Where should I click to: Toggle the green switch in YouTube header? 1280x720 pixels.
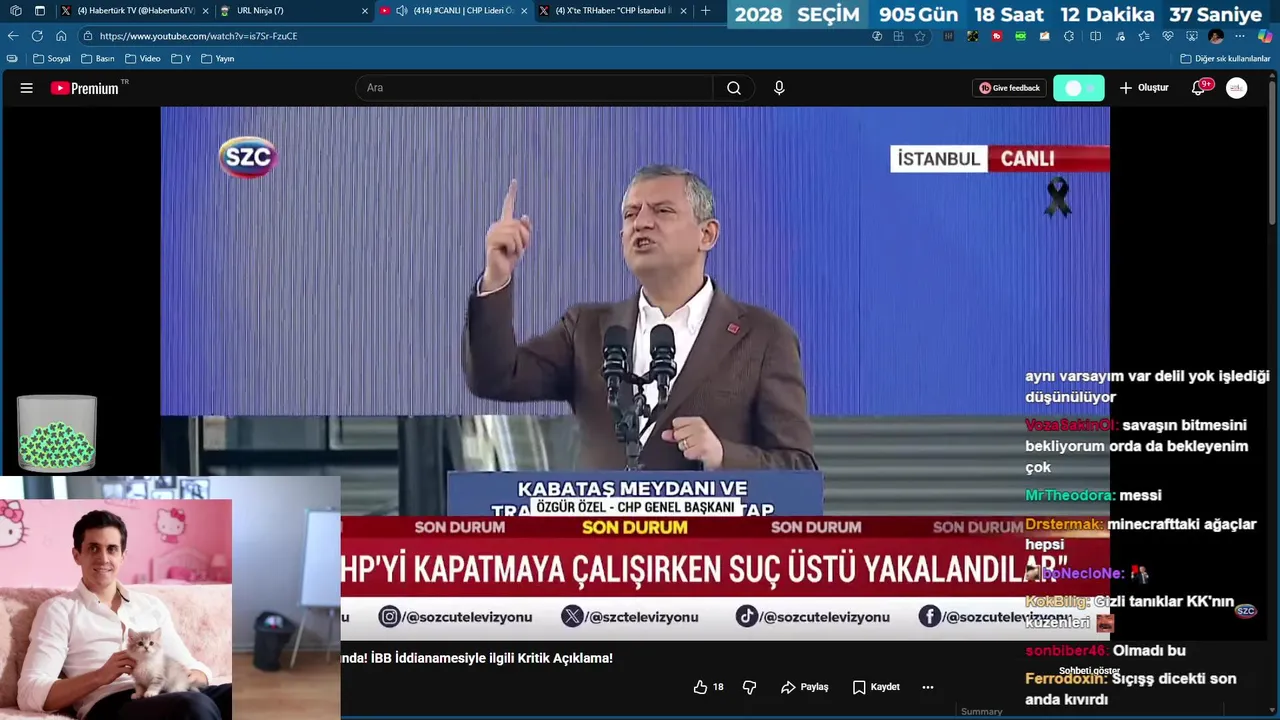[x=1079, y=88]
